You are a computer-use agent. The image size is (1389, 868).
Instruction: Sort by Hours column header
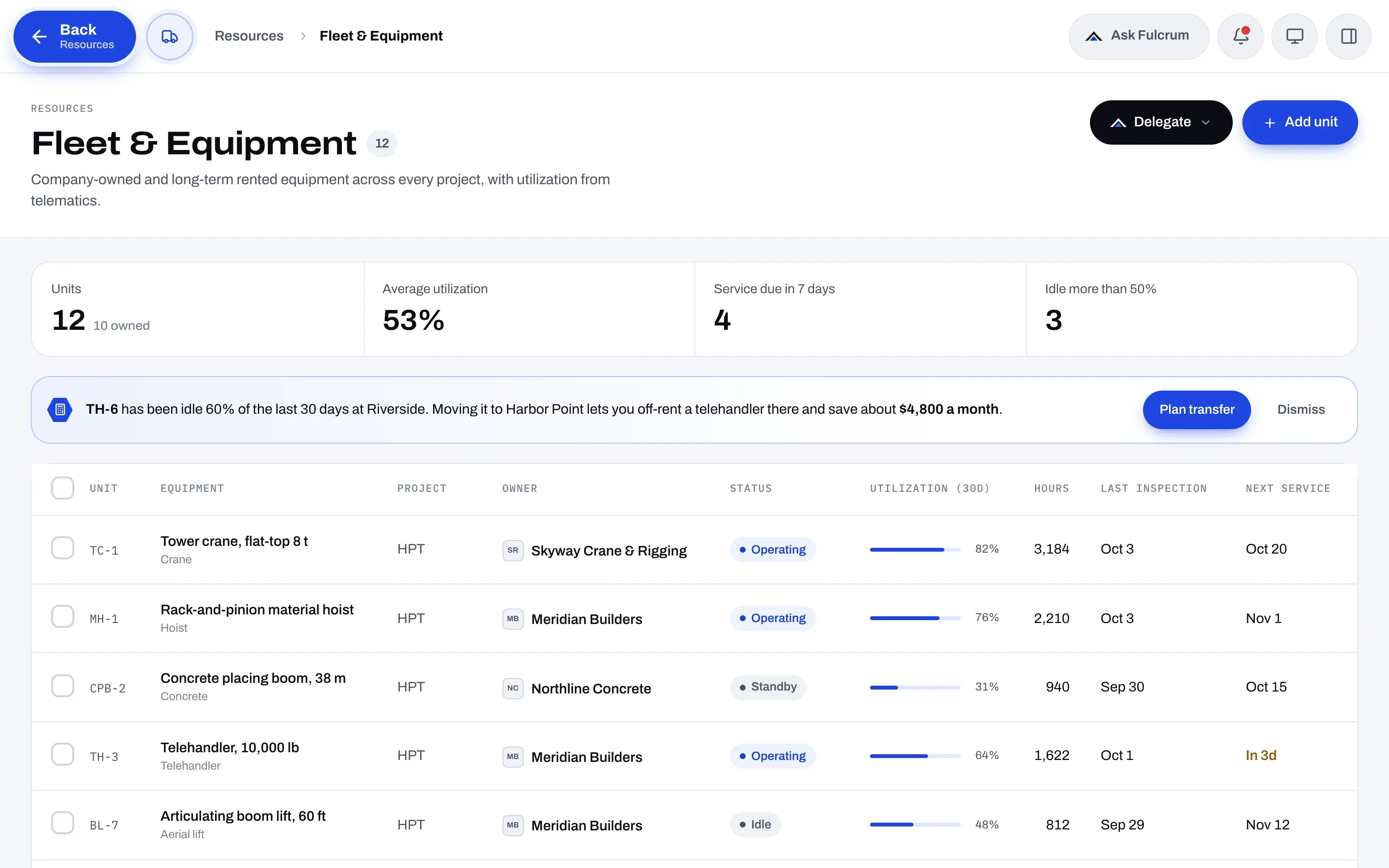[x=1051, y=488]
